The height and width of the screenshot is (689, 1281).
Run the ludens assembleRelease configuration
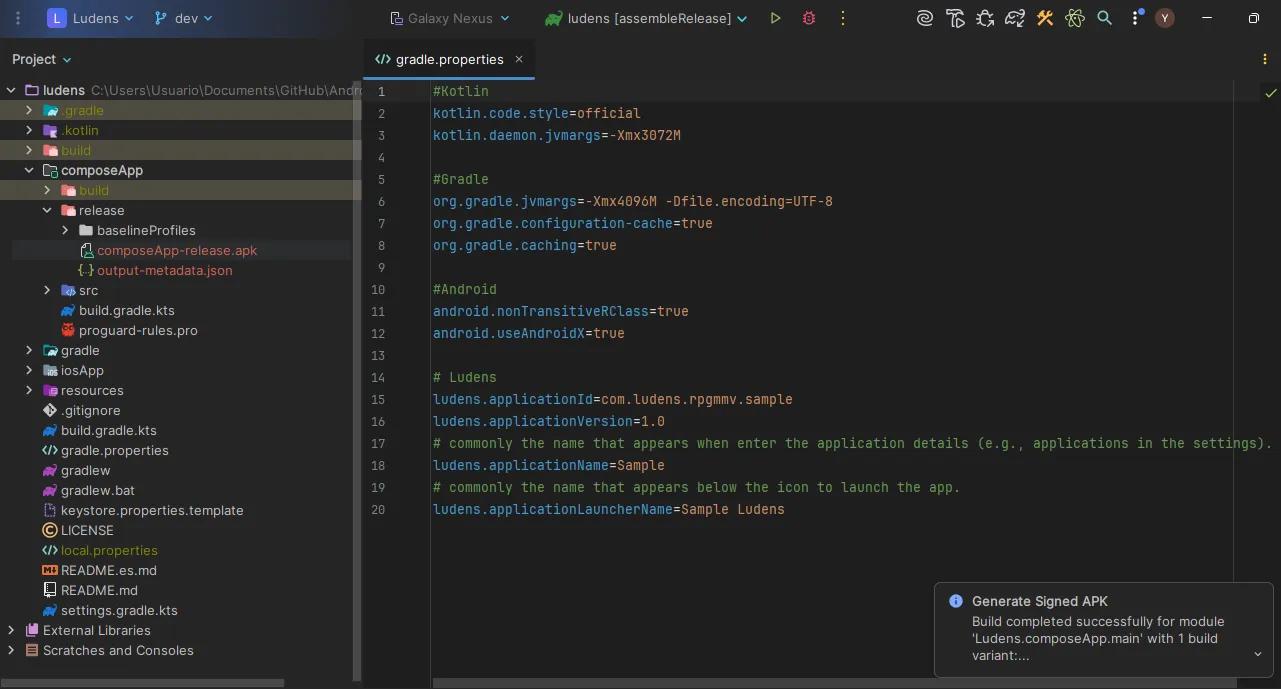tap(775, 18)
